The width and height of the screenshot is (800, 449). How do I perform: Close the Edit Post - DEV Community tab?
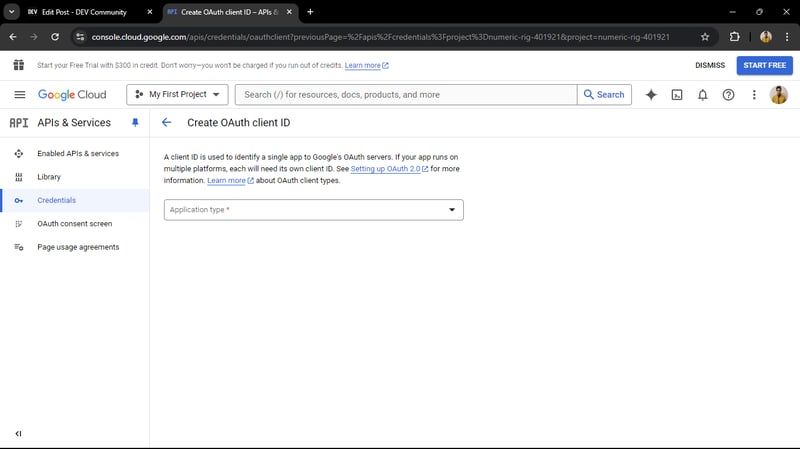[x=149, y=12]
